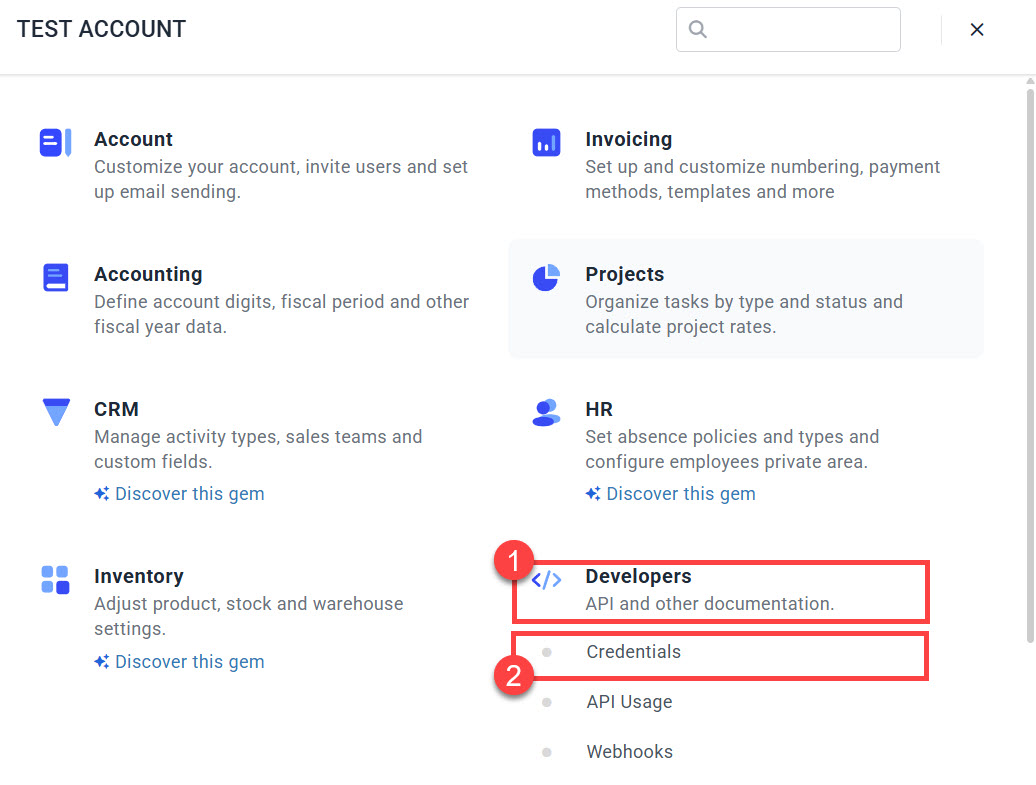Open the Accounting book icon
This screenshot has height=785, width=1036.
point(56,278)
